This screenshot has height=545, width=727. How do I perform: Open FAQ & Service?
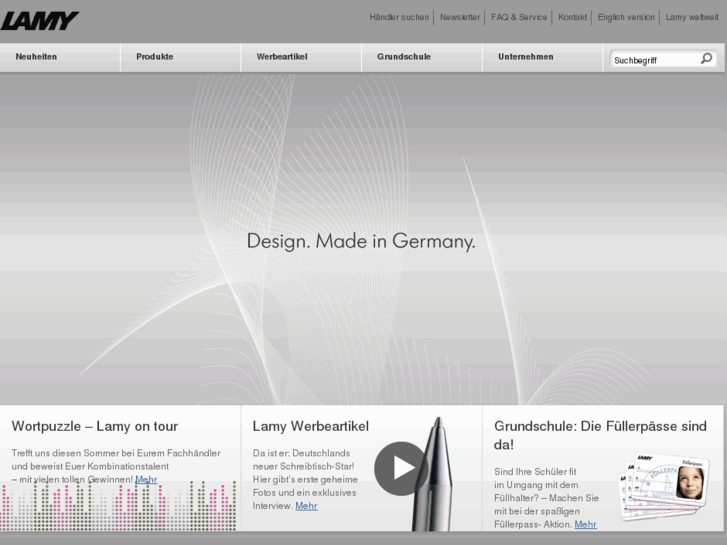[519, 17]
